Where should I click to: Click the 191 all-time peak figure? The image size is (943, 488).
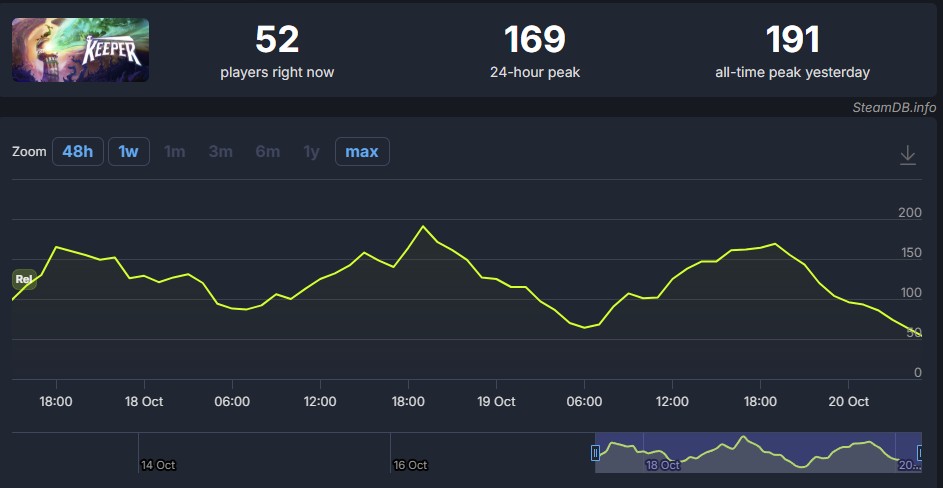pyautogui.click(x=792, y=40)
